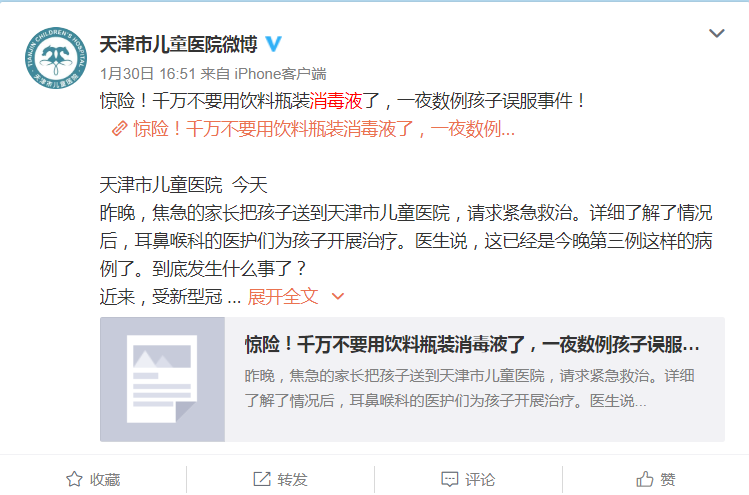Screen dimensions: 749x495
Task: Click the Tianjin Children's Hospital avatar logo
Action: [x=56, y=58]
